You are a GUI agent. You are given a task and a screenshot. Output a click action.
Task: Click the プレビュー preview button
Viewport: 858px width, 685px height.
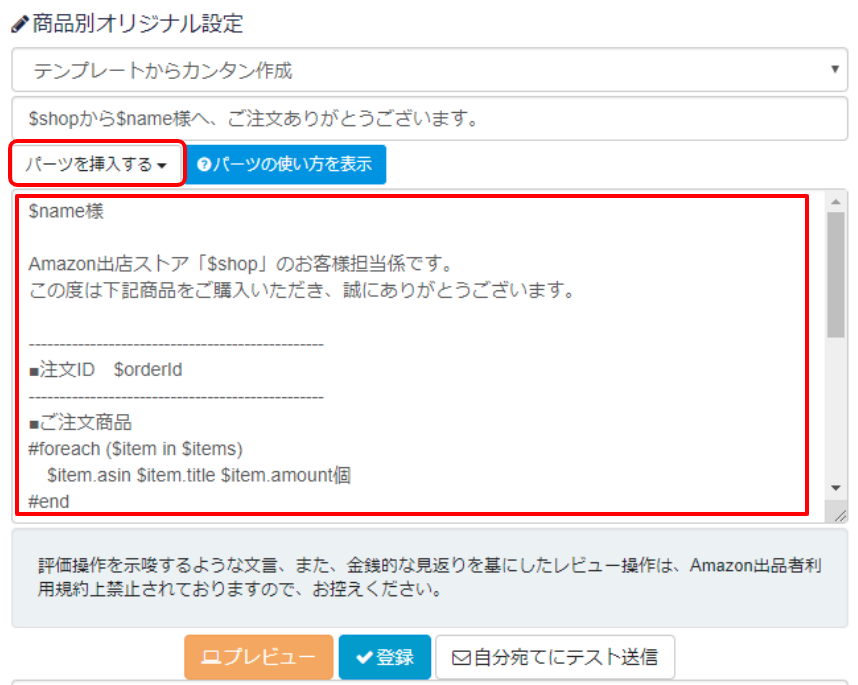coord(259,657)
